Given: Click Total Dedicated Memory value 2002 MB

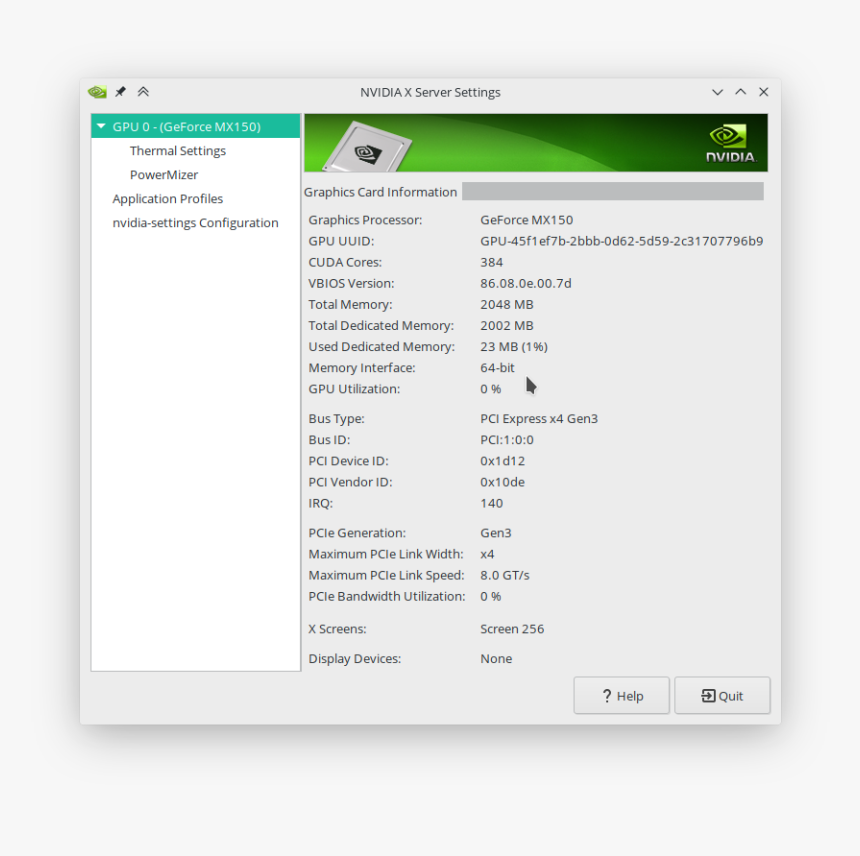Looking at the screenshot, I should click(507, 326).
